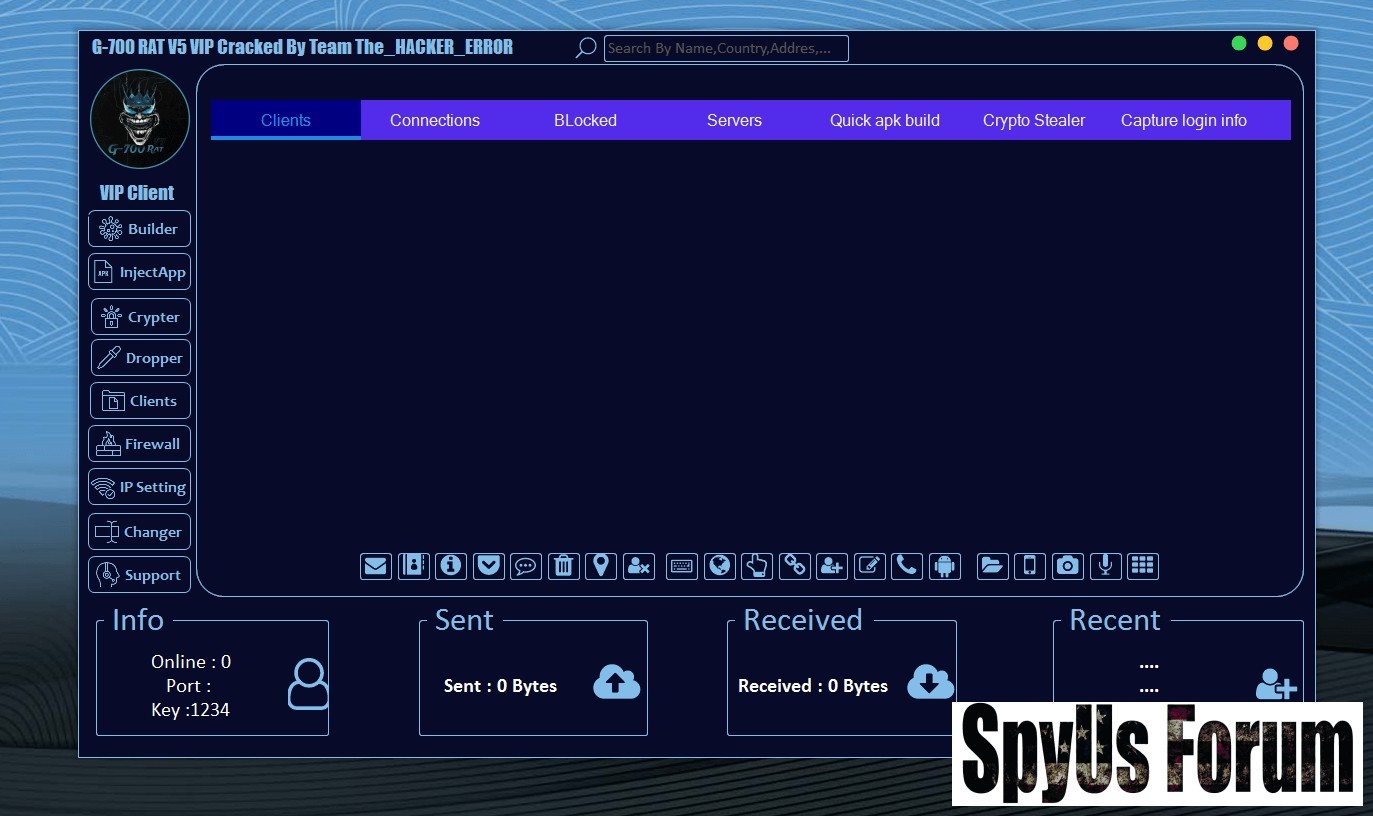
Task: Click the Firewall sidebar button
Action: 139,444
